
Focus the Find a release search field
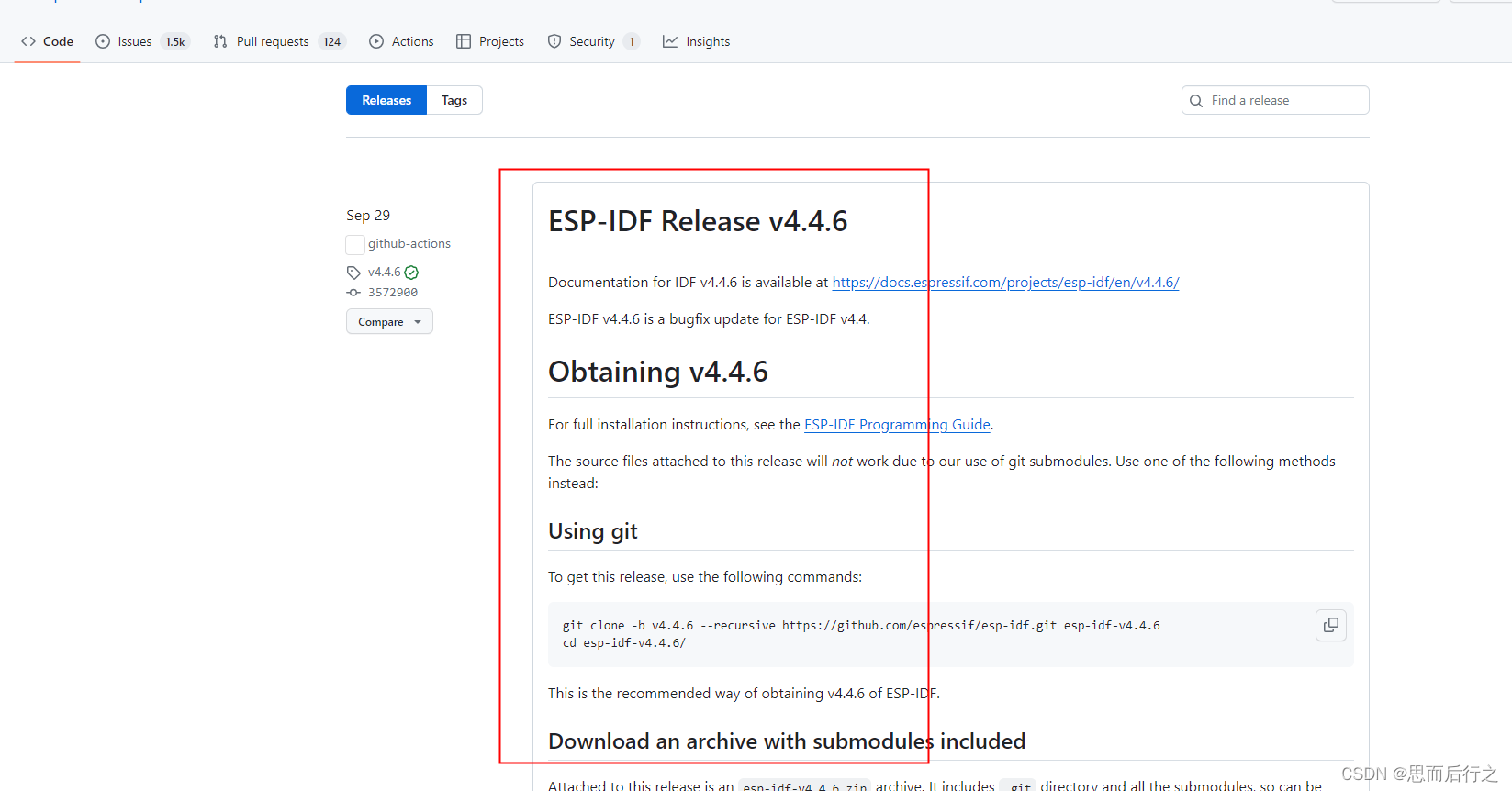click(x=1275, y=100)
